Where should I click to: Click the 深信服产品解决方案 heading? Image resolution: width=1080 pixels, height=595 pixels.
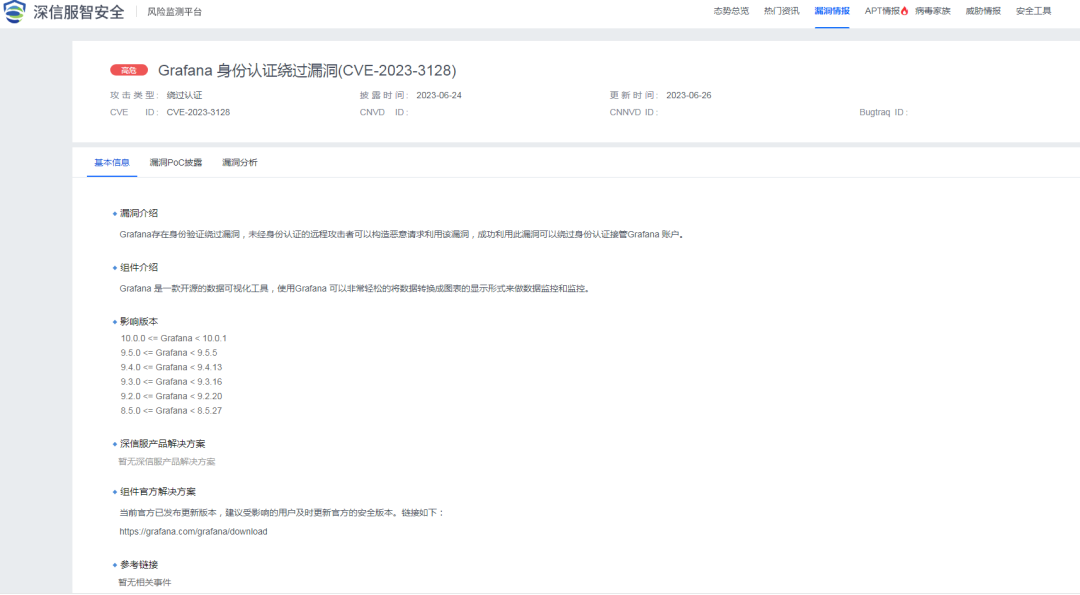coord(163,444)
